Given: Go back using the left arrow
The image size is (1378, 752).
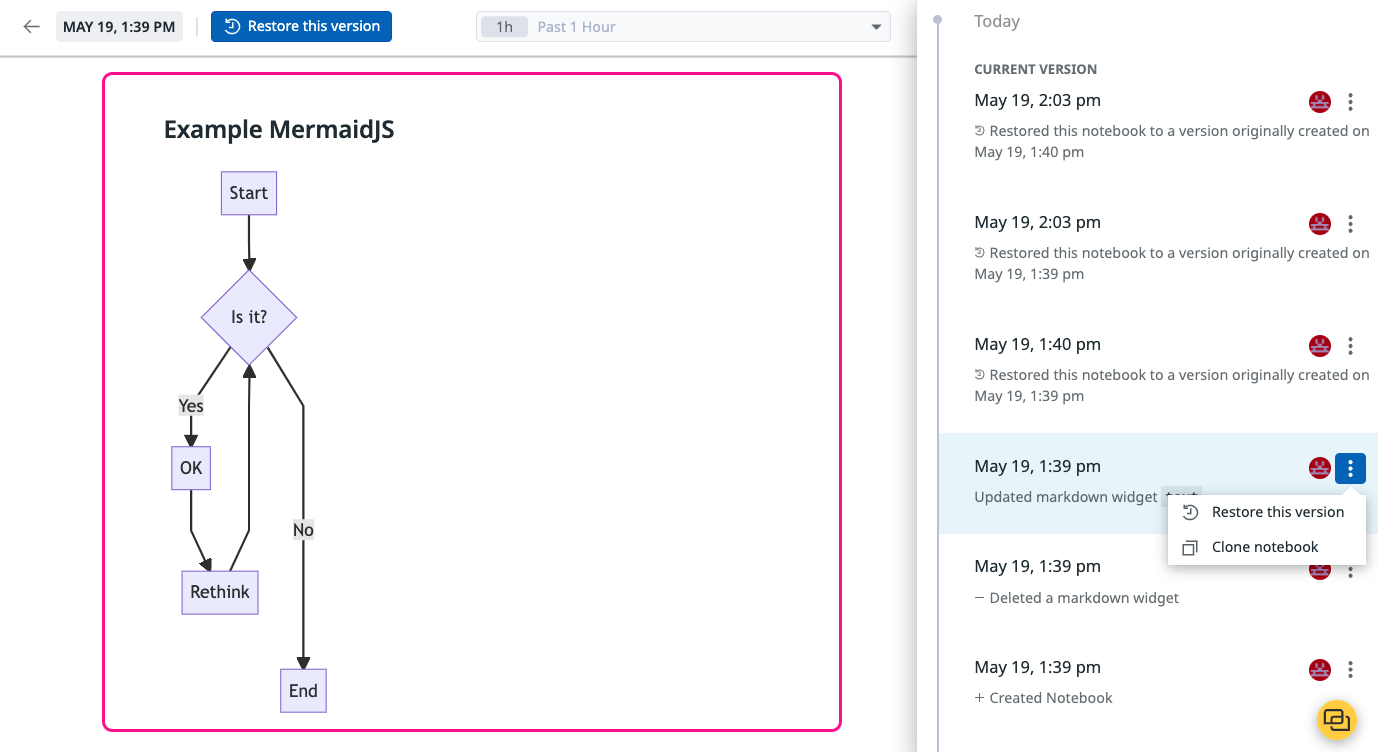Looking at the screenshot, I should [x=32, y=27].
